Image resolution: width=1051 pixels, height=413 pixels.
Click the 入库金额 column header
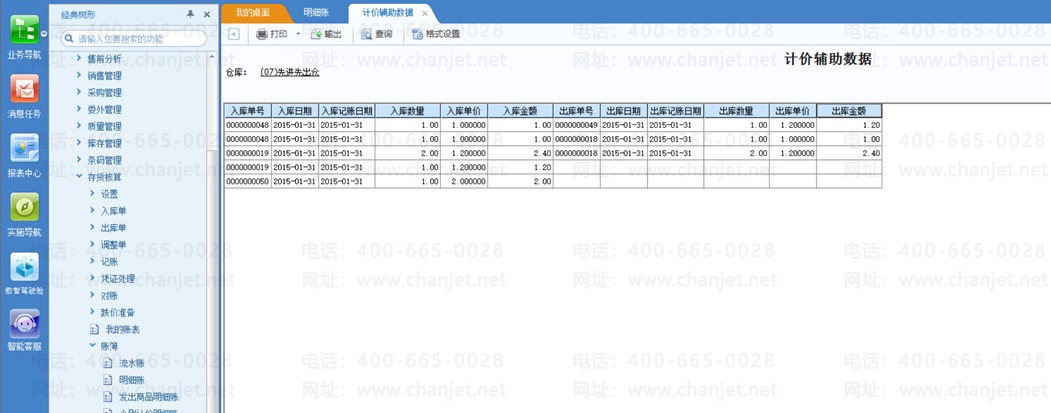click(520, 111)
